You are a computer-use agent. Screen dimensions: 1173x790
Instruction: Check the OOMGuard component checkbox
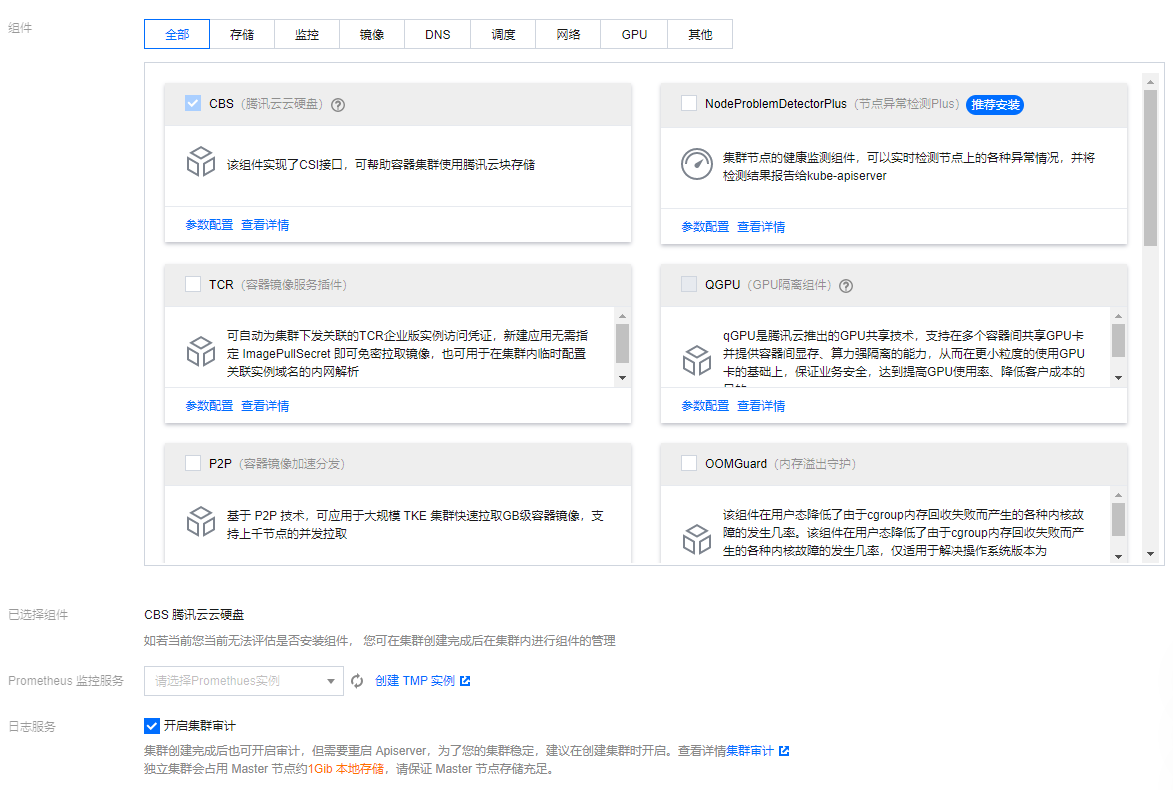tap(689, 463)
